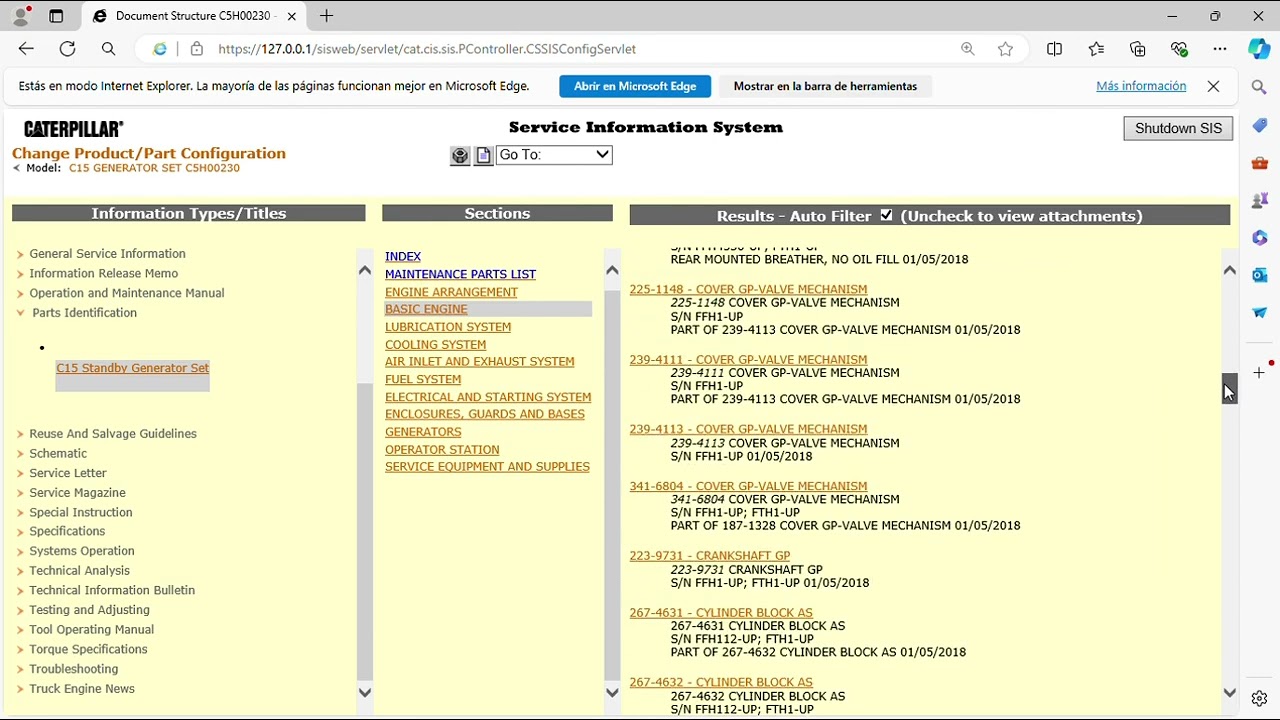Add an app to the sidebar
Screen dimensions: 1280x720
click(x=1259, y=372)
